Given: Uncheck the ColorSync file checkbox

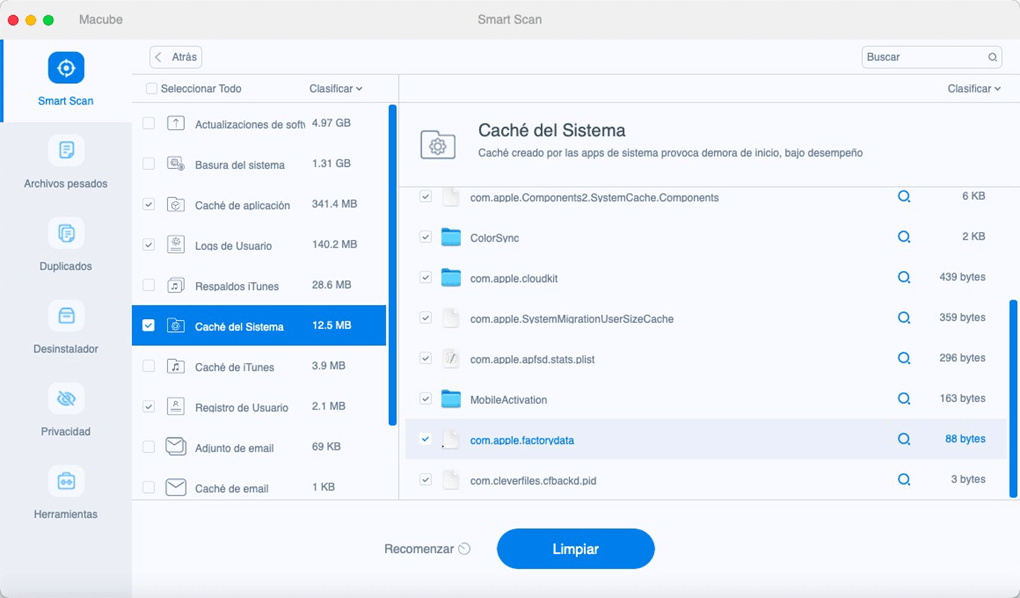Looking at the screenshot, I should pyautogui.click(x=425, y=237).
